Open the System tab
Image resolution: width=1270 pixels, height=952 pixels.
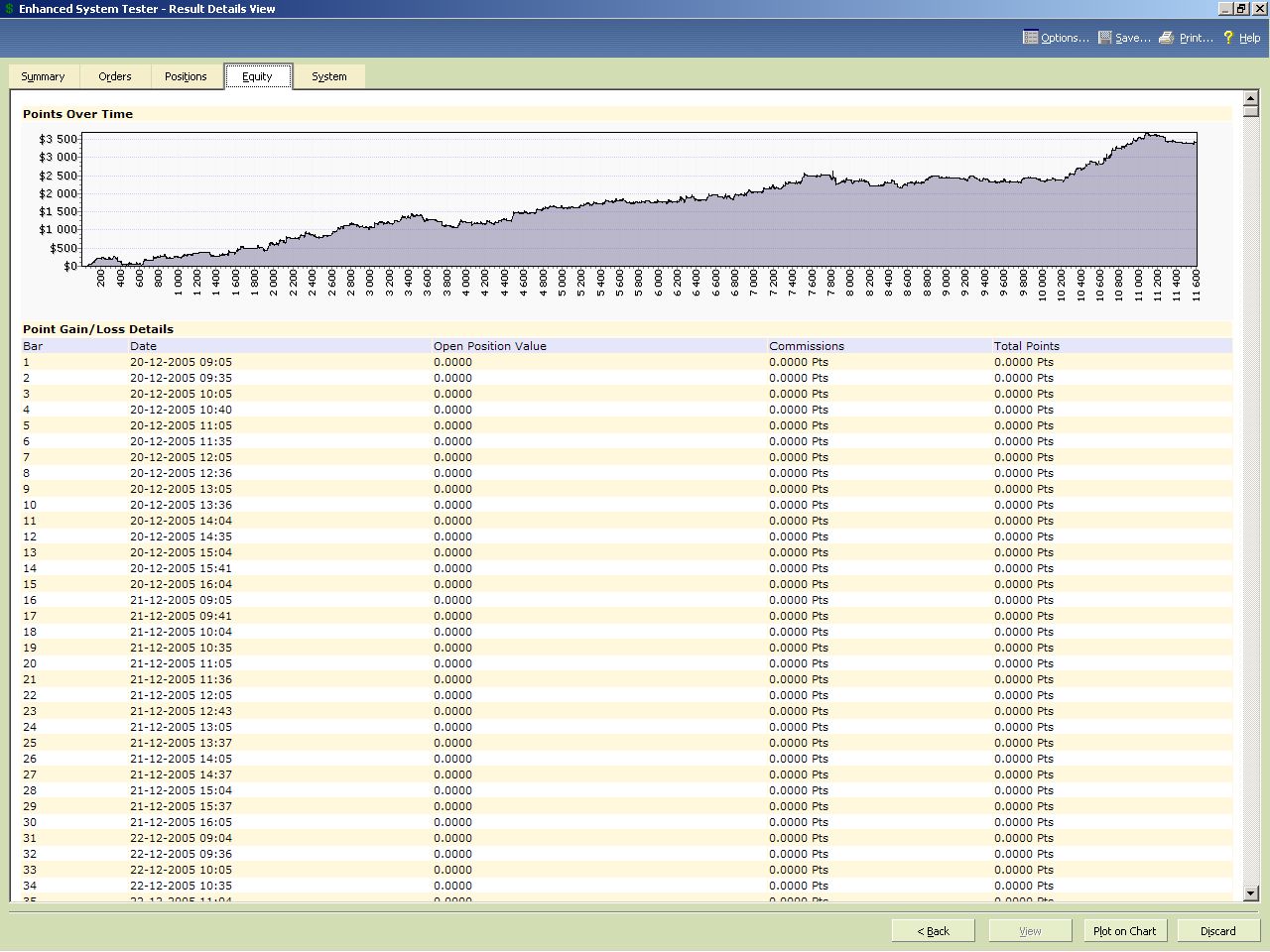(329, 76)
